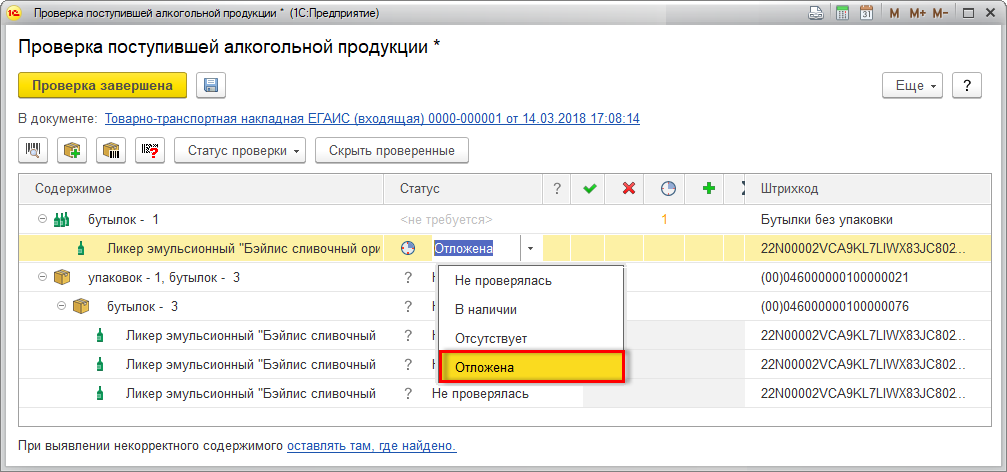1007x472 pixels.
Task: Open the оставлять там, где найдено link
Action: tap(372, 445)
